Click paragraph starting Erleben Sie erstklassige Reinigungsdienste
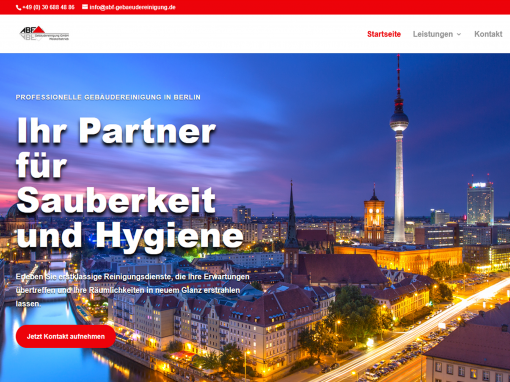The height and width of the screenshot is (382, 510). 133,290
